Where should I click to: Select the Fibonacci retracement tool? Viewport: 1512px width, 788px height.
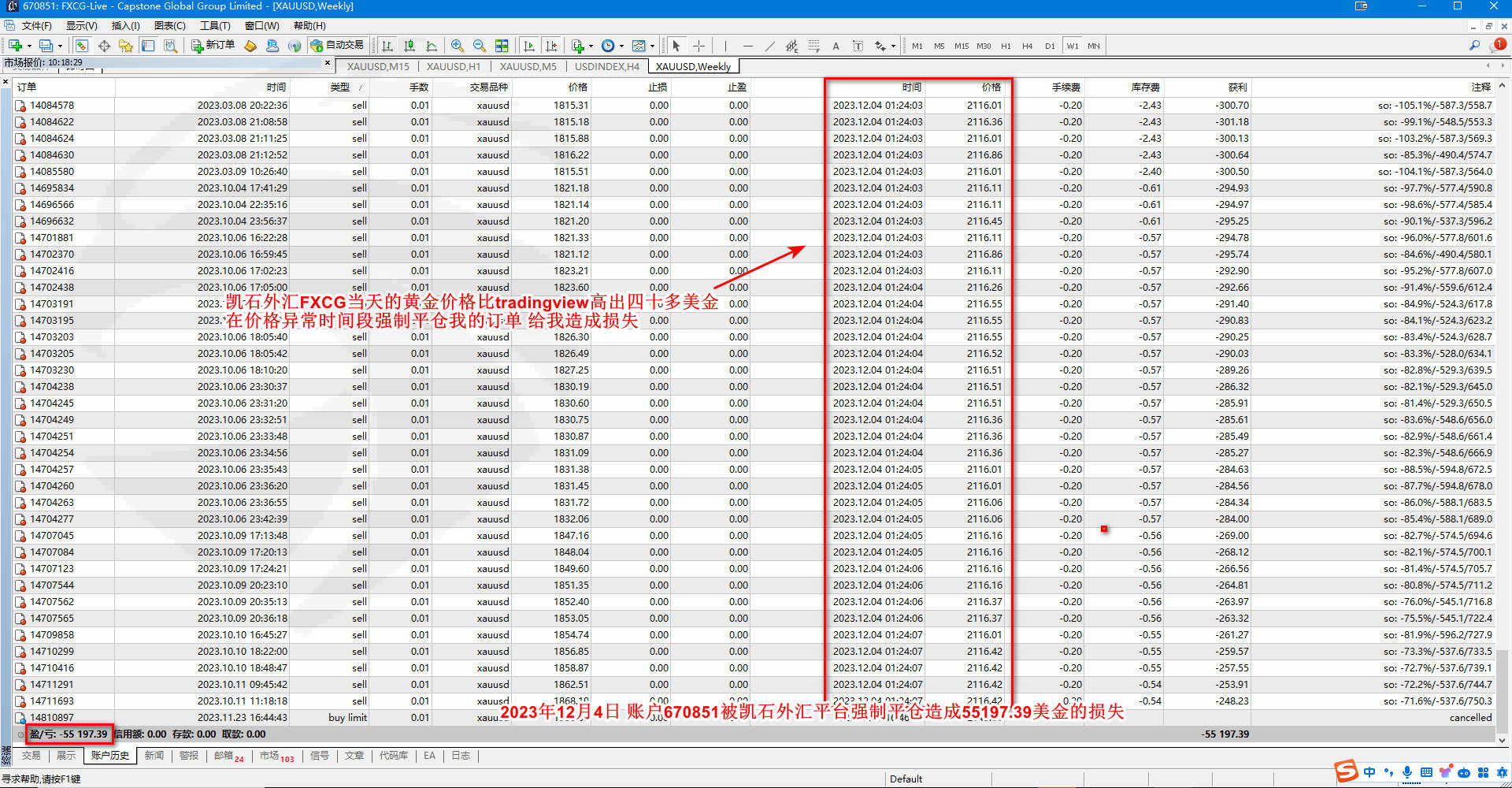[813, 46]
